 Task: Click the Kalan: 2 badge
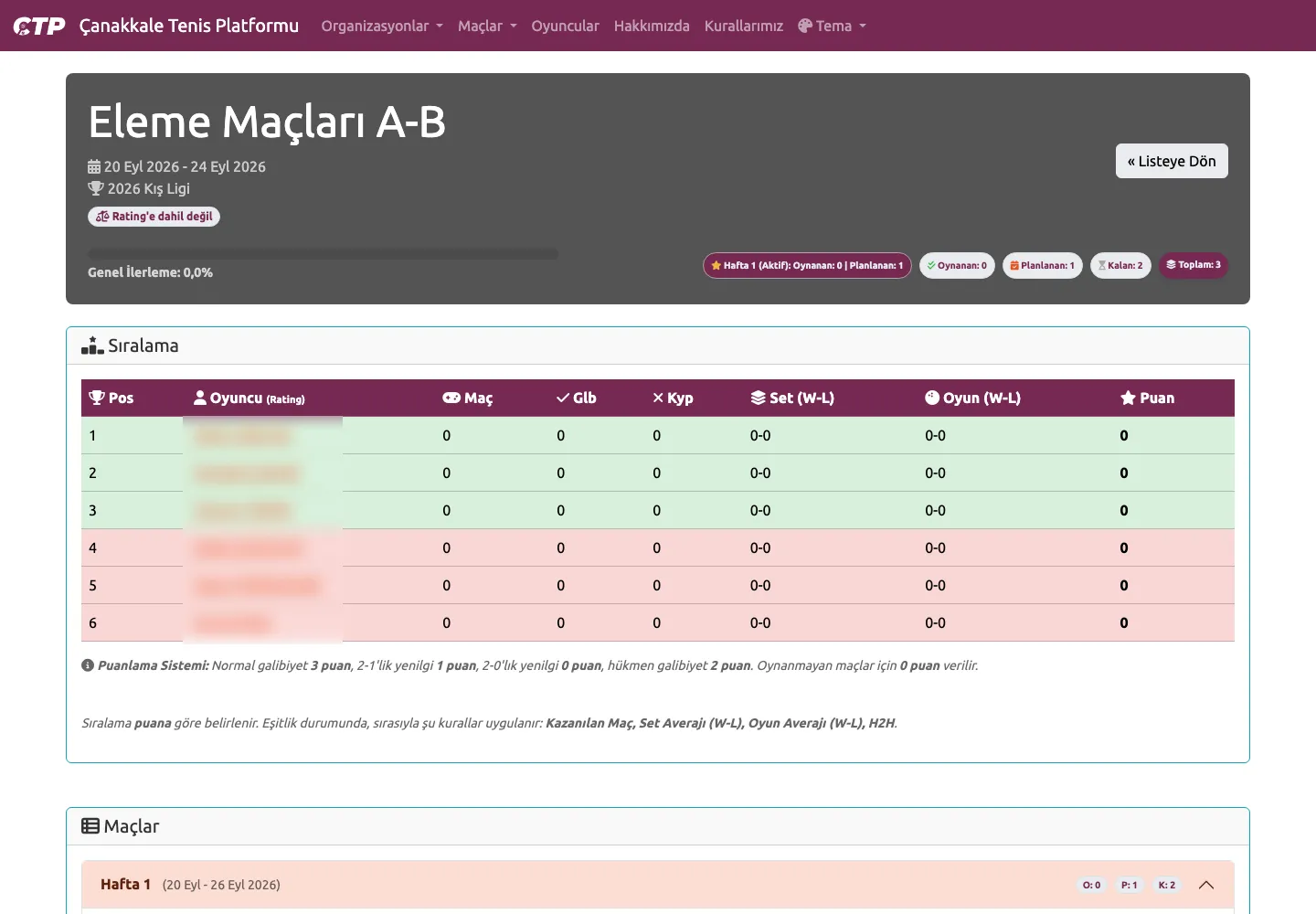pos(1120,265)
